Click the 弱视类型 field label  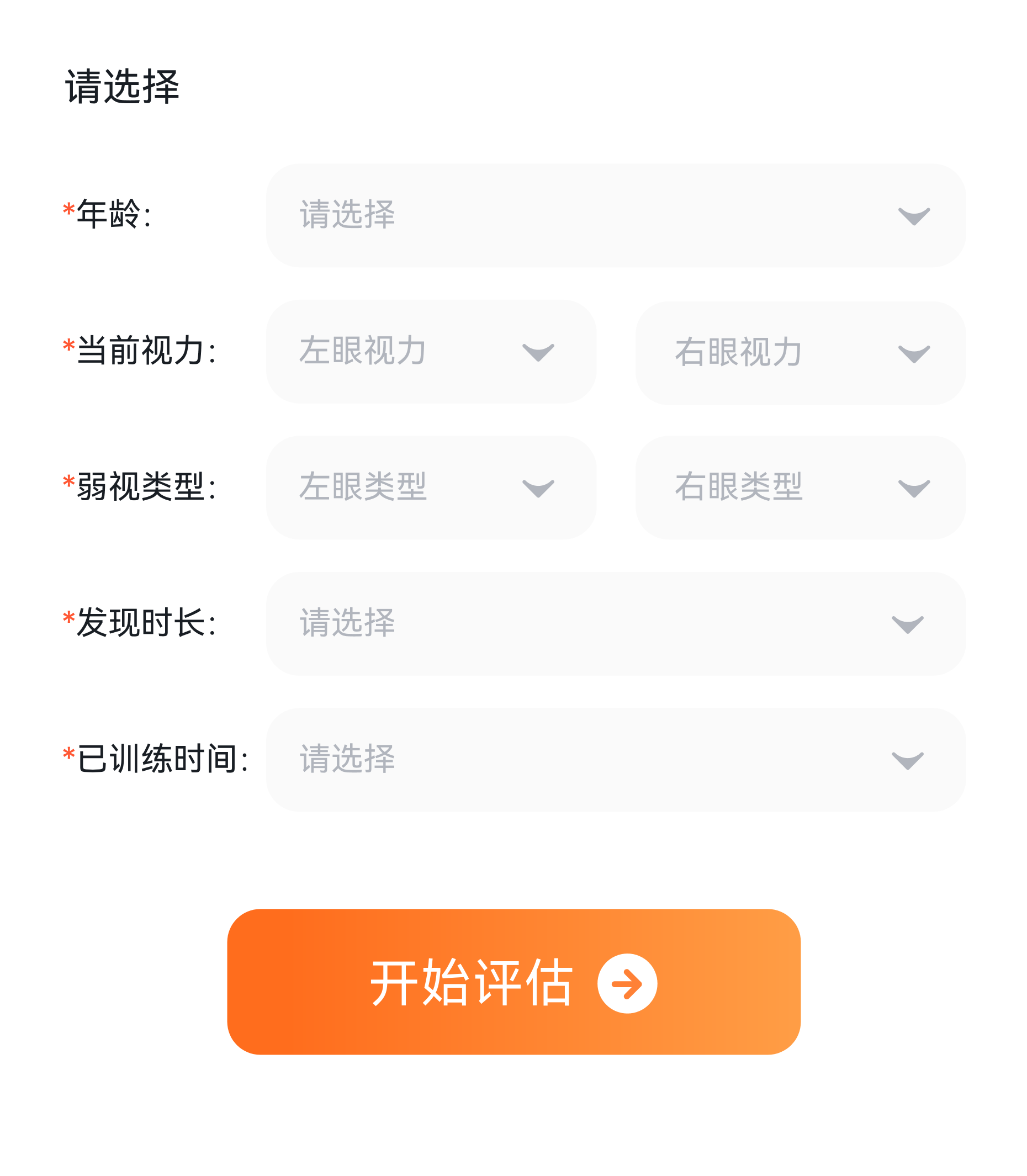tap(140, 487)
